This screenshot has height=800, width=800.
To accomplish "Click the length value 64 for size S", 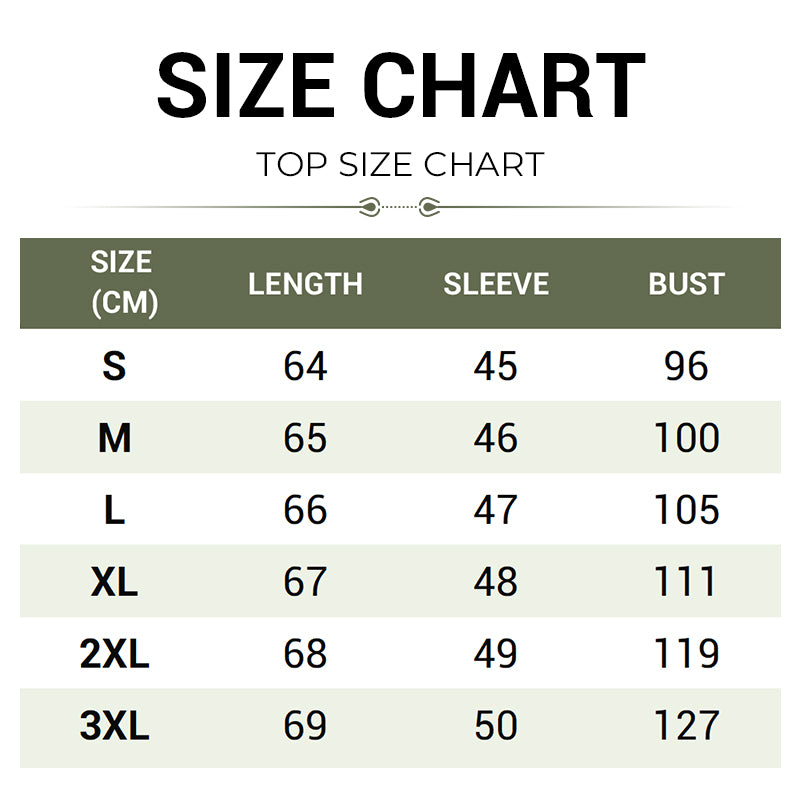I will coord(305,367).
